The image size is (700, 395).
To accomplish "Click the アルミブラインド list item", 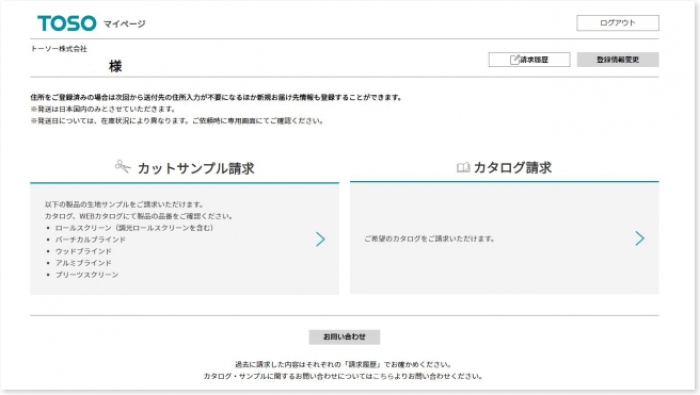I will 83,263.
